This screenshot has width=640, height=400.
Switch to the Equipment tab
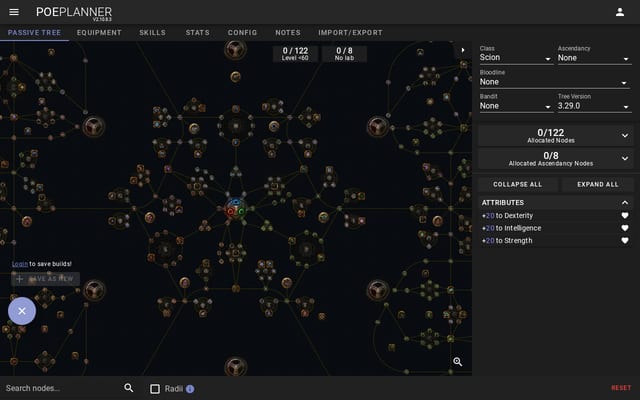99,33
